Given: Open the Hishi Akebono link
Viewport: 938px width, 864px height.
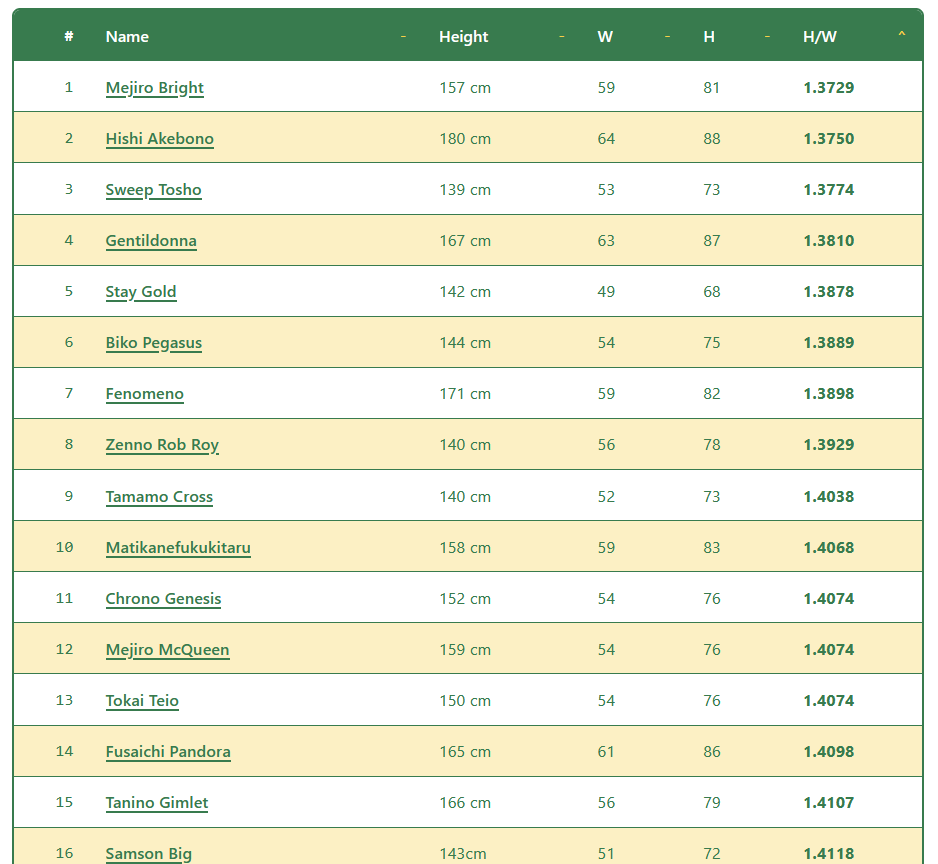Looking at the screenshot, I should [160, 139].
